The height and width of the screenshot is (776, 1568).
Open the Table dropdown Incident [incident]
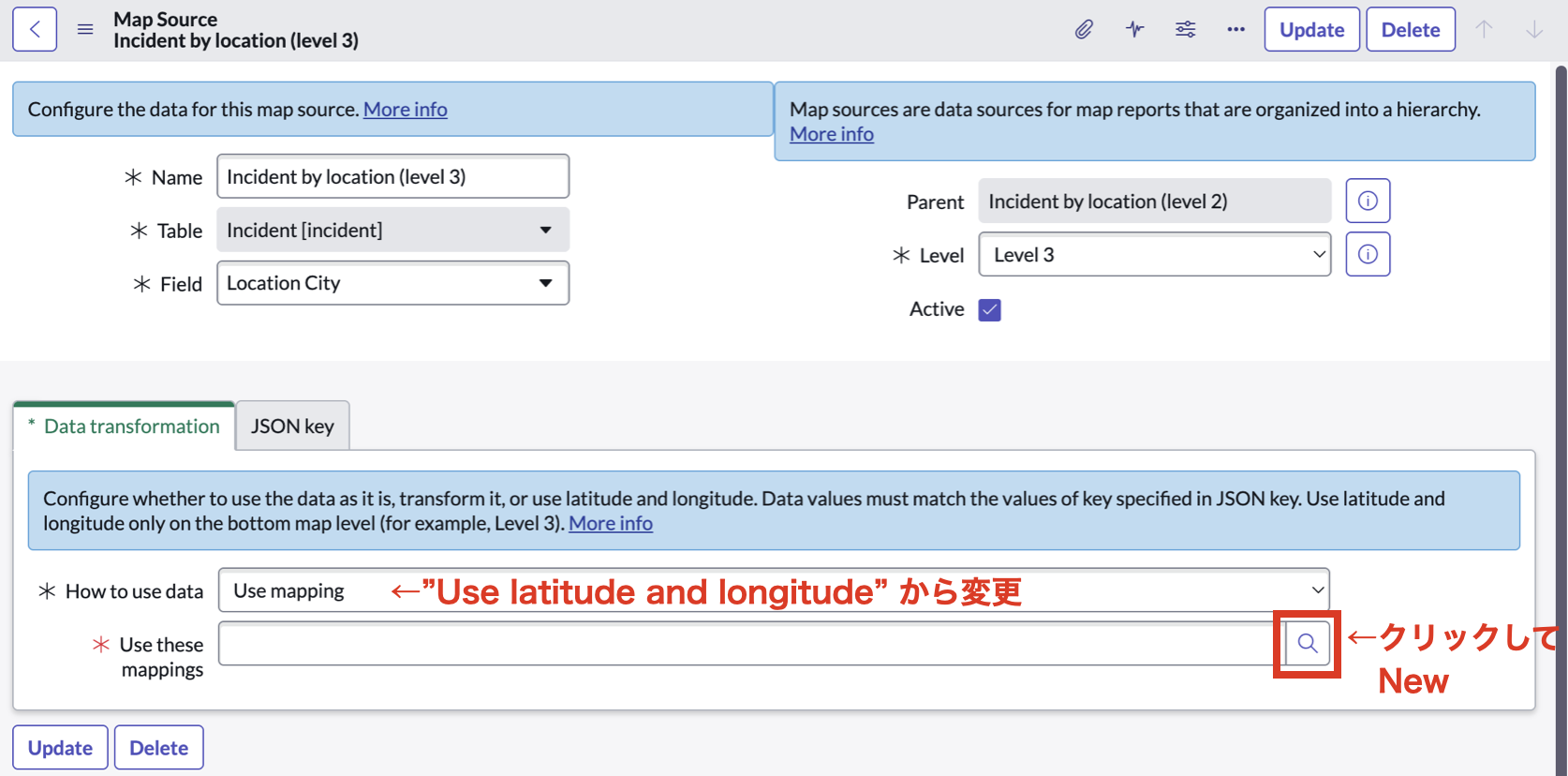(x=392, y=230)
